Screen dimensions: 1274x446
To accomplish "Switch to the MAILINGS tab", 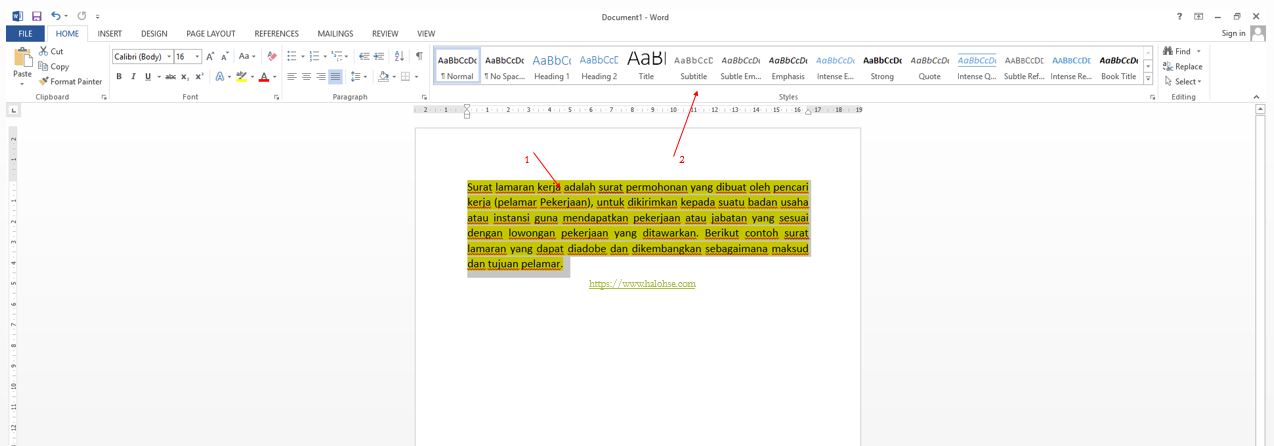I will pyautogui.click(x=335, y=34).
